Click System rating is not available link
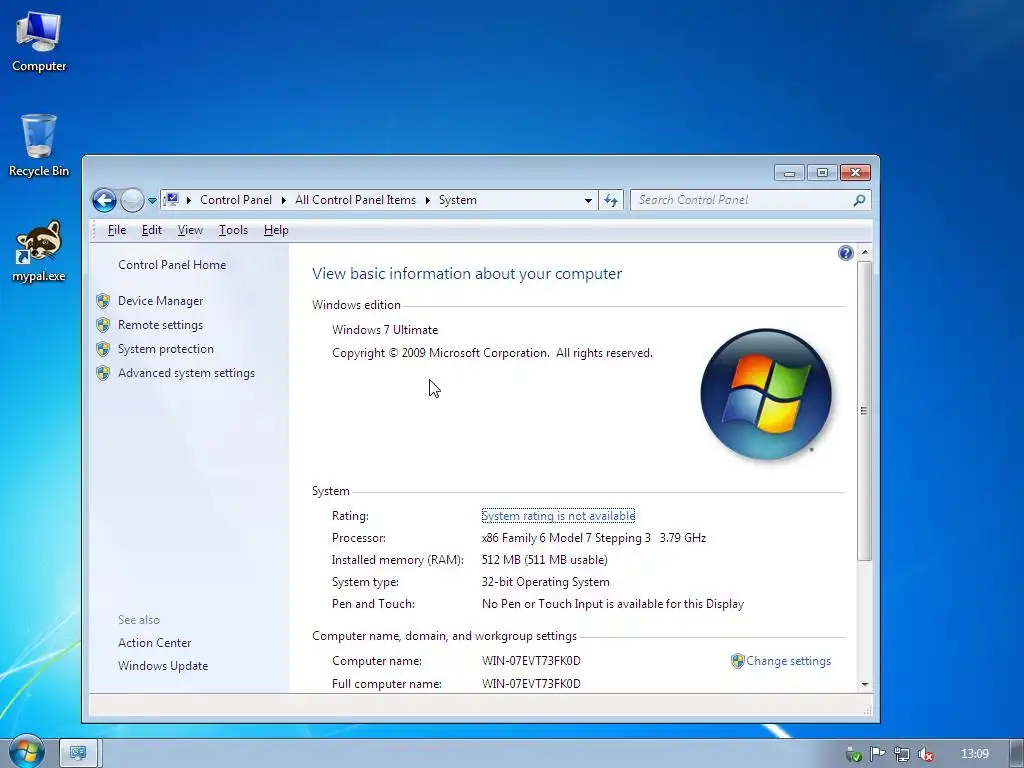This screenshot has width=1024, height=768. [x=558, y=516]
